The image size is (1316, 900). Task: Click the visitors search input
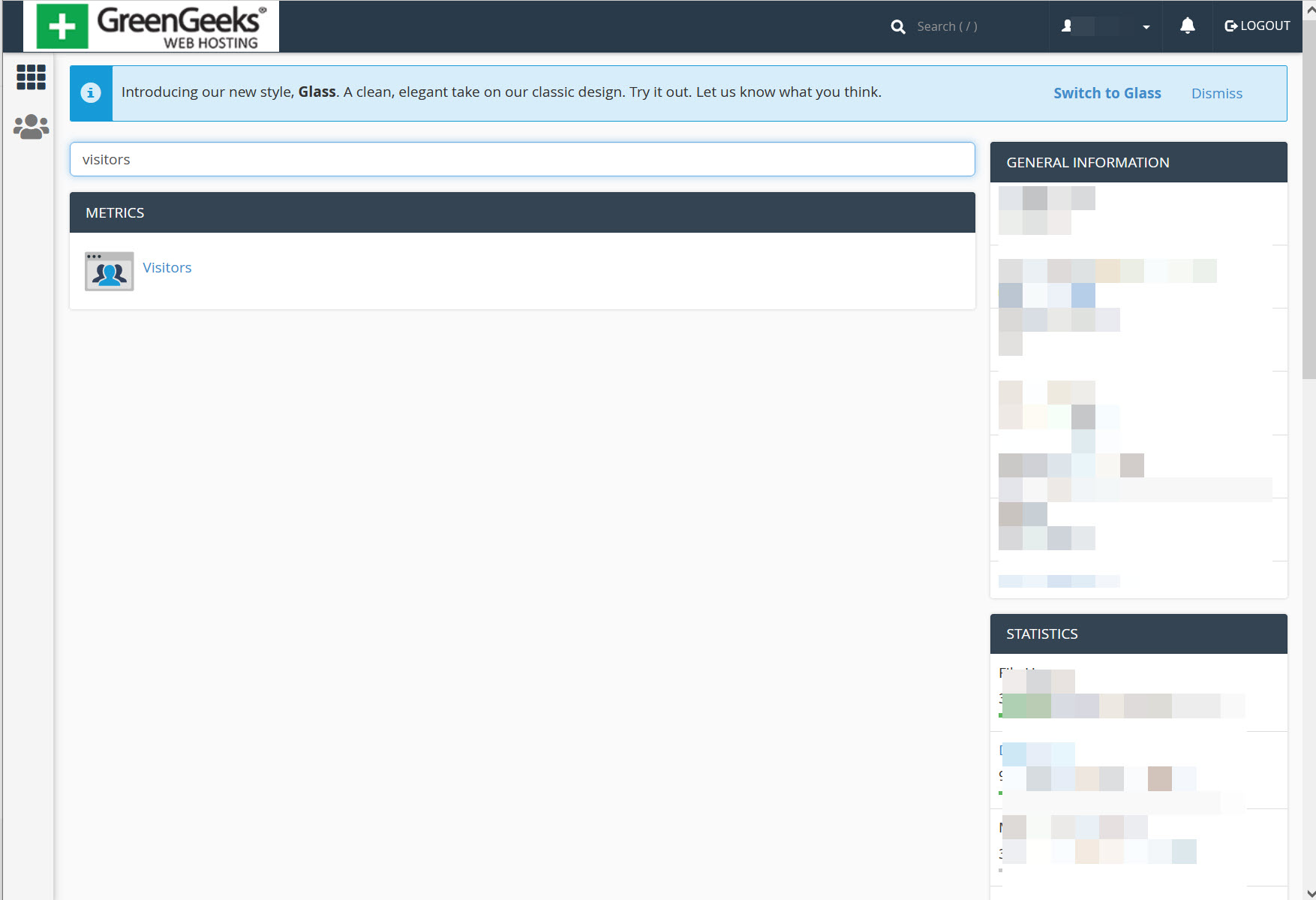pyautogui.click(x=522, y=159)
